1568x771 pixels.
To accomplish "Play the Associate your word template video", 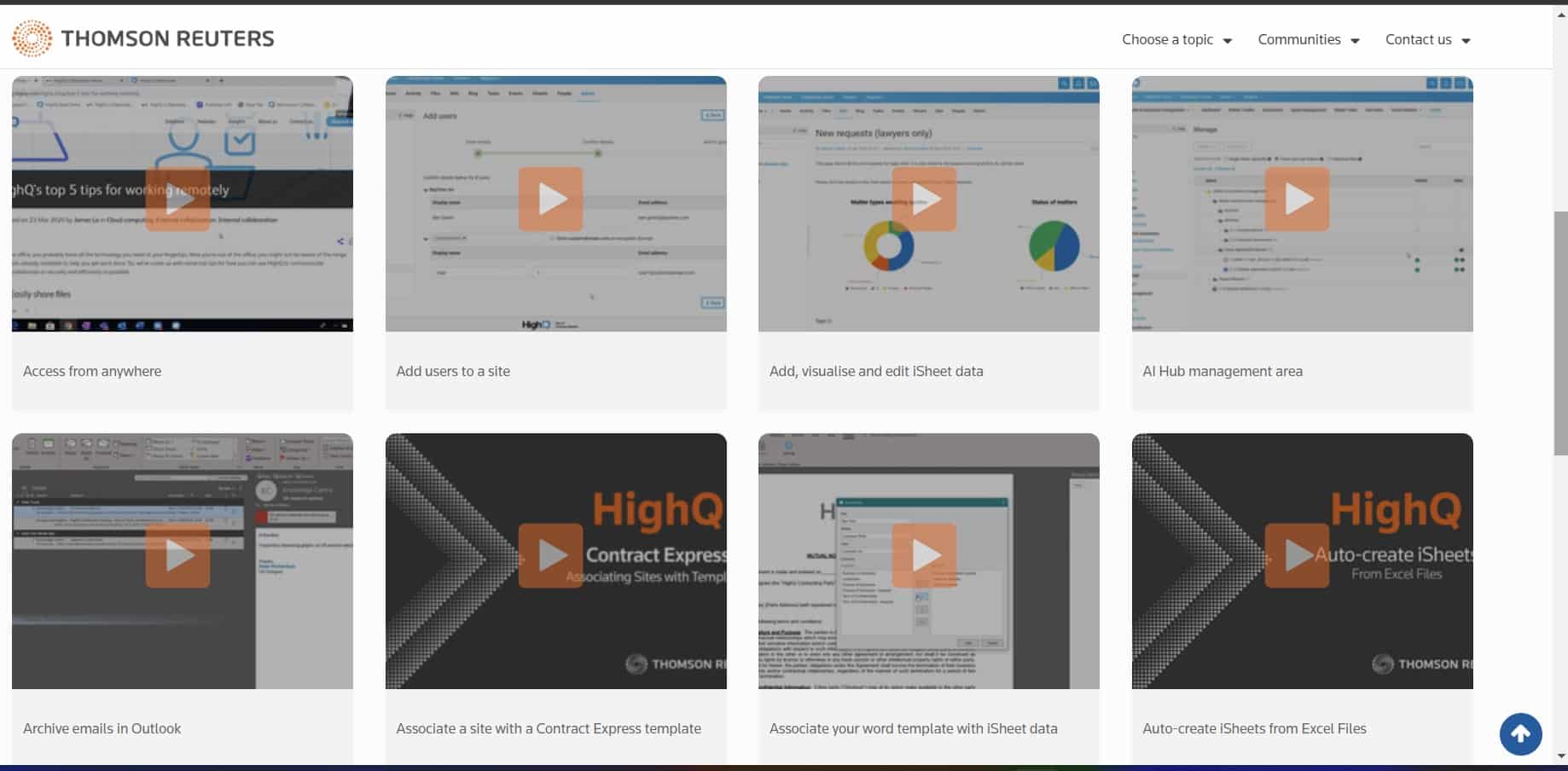I will (924, 555).
